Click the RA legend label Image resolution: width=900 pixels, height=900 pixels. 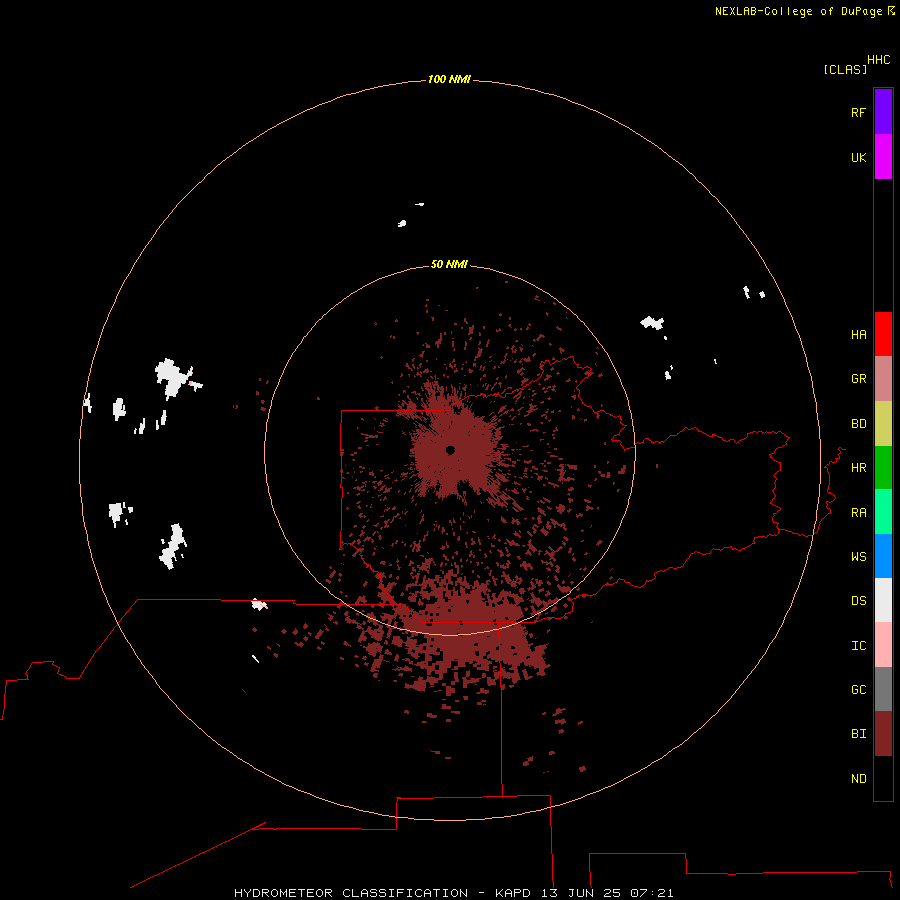858,513
